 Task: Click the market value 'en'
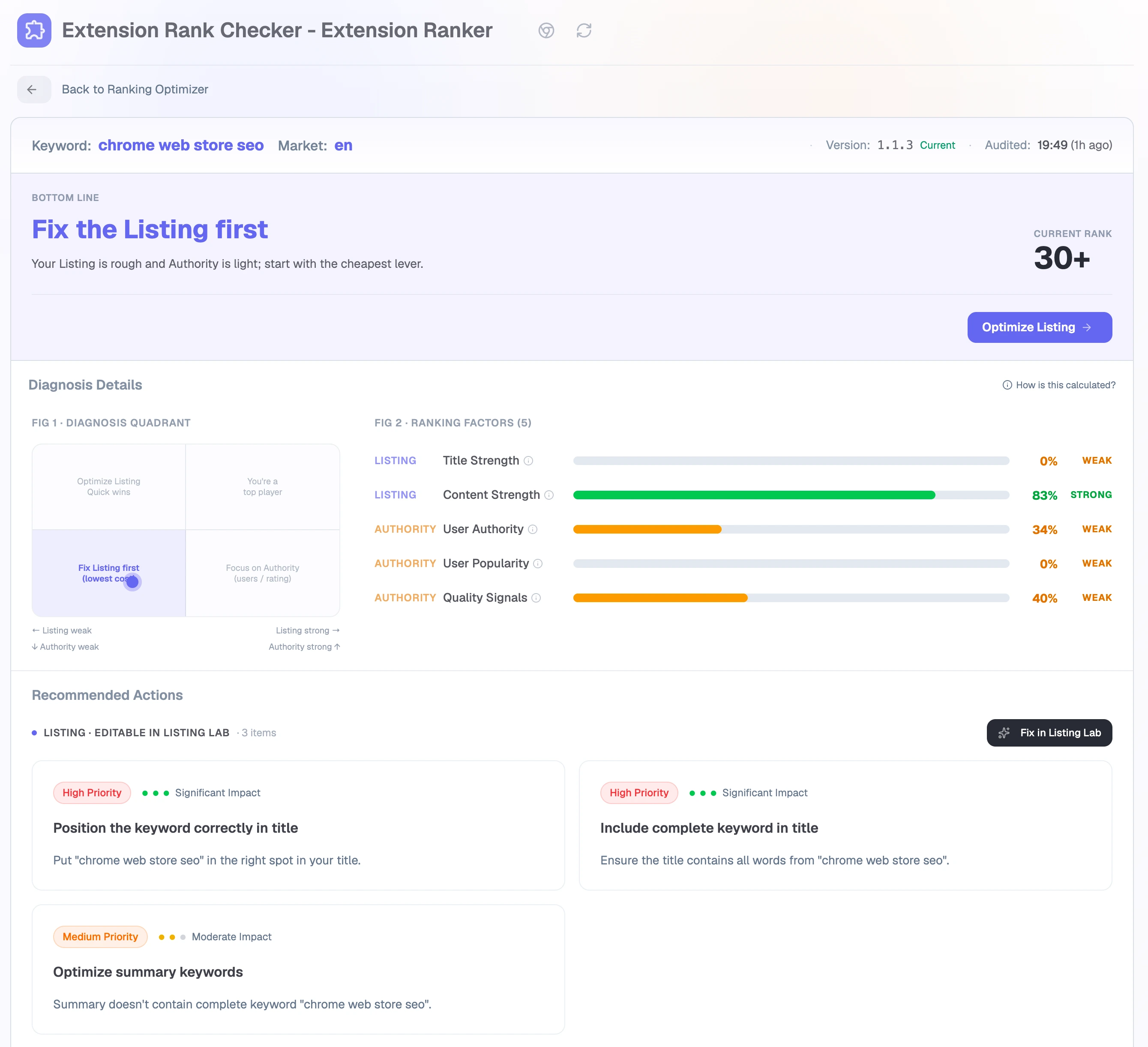tap(343, 145)
